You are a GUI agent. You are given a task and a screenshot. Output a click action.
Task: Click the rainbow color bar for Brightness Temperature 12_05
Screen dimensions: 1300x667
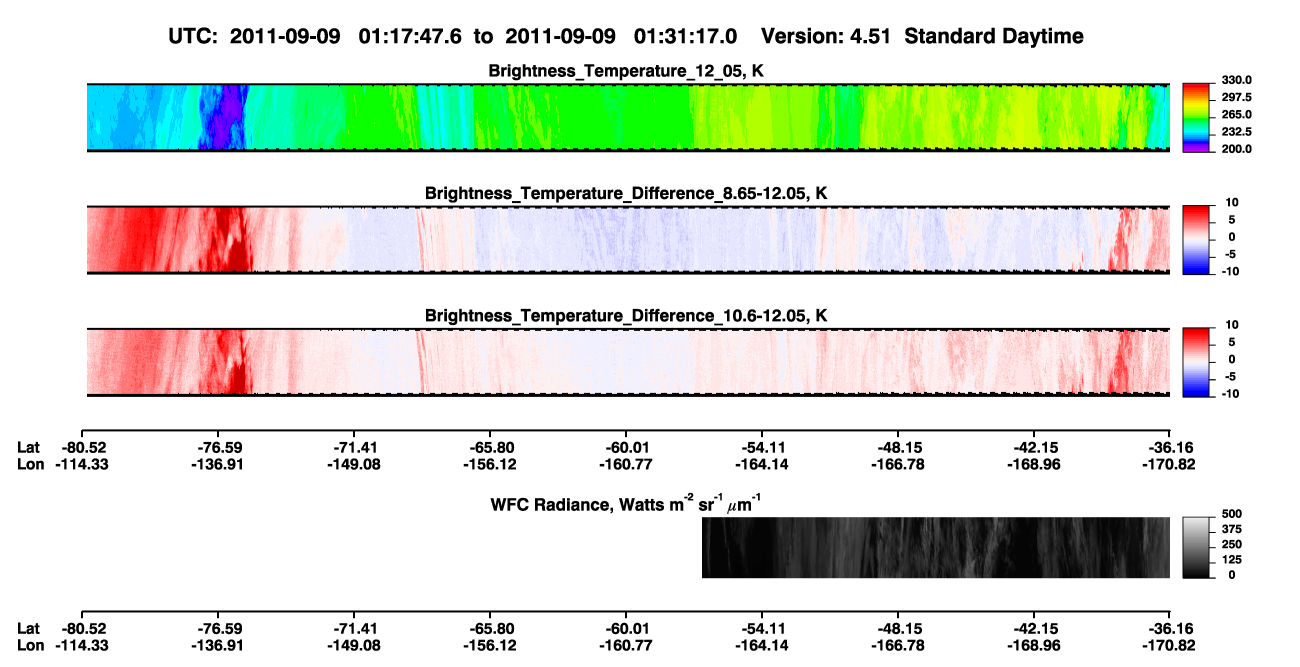coord(1196,117)
